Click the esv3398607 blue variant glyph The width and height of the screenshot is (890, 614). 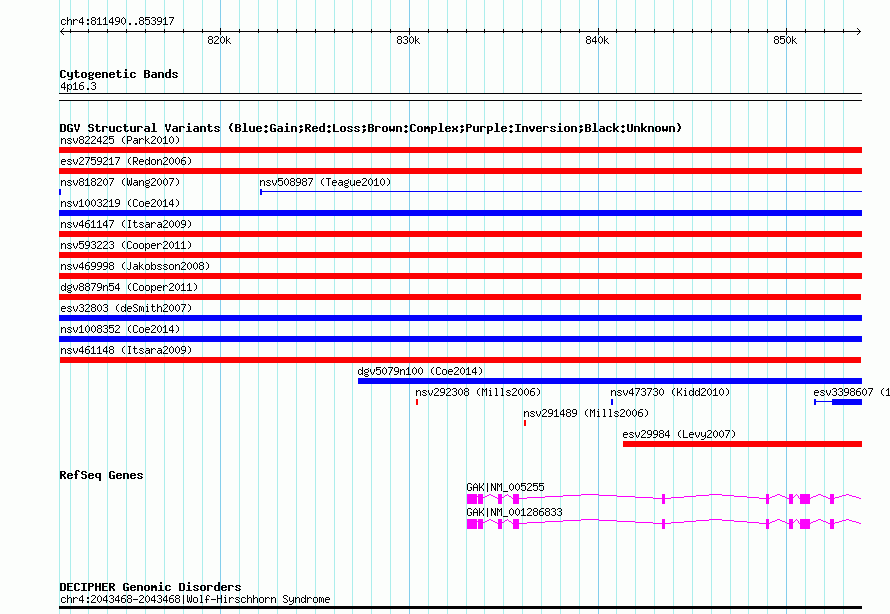point(838,402)
